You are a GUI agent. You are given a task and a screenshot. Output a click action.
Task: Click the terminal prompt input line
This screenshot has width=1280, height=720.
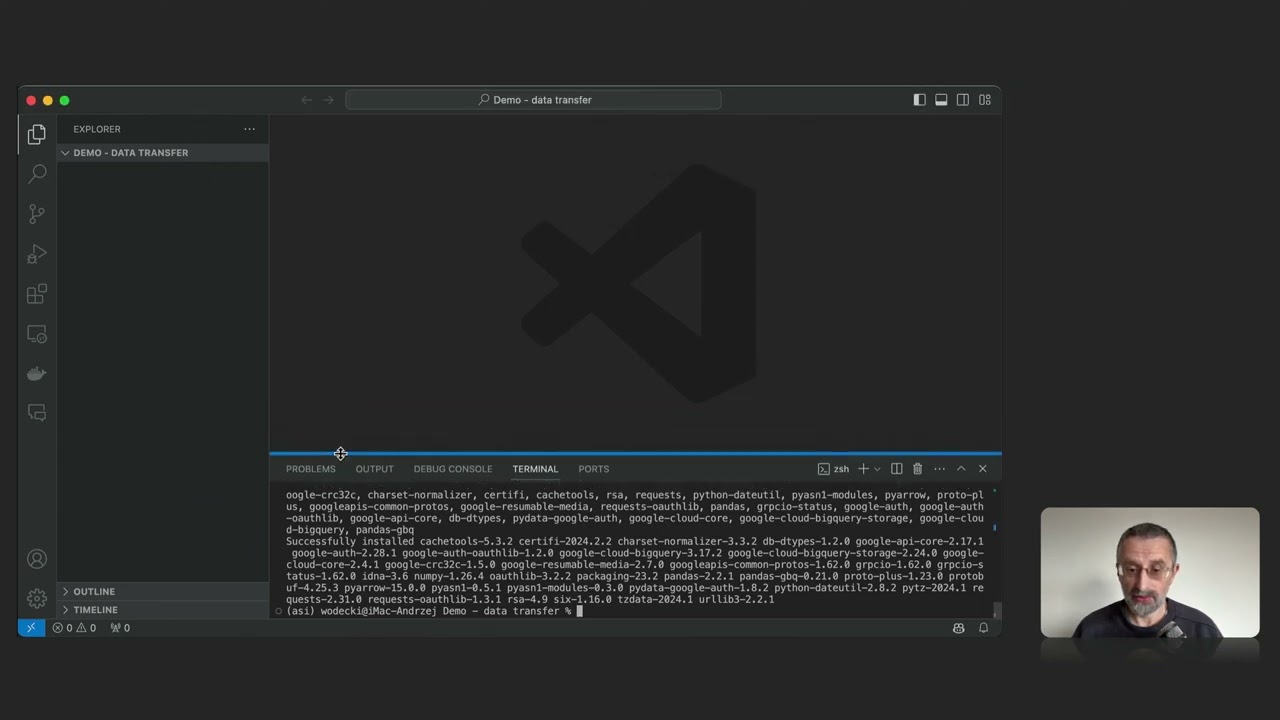[x=634, y=611]
